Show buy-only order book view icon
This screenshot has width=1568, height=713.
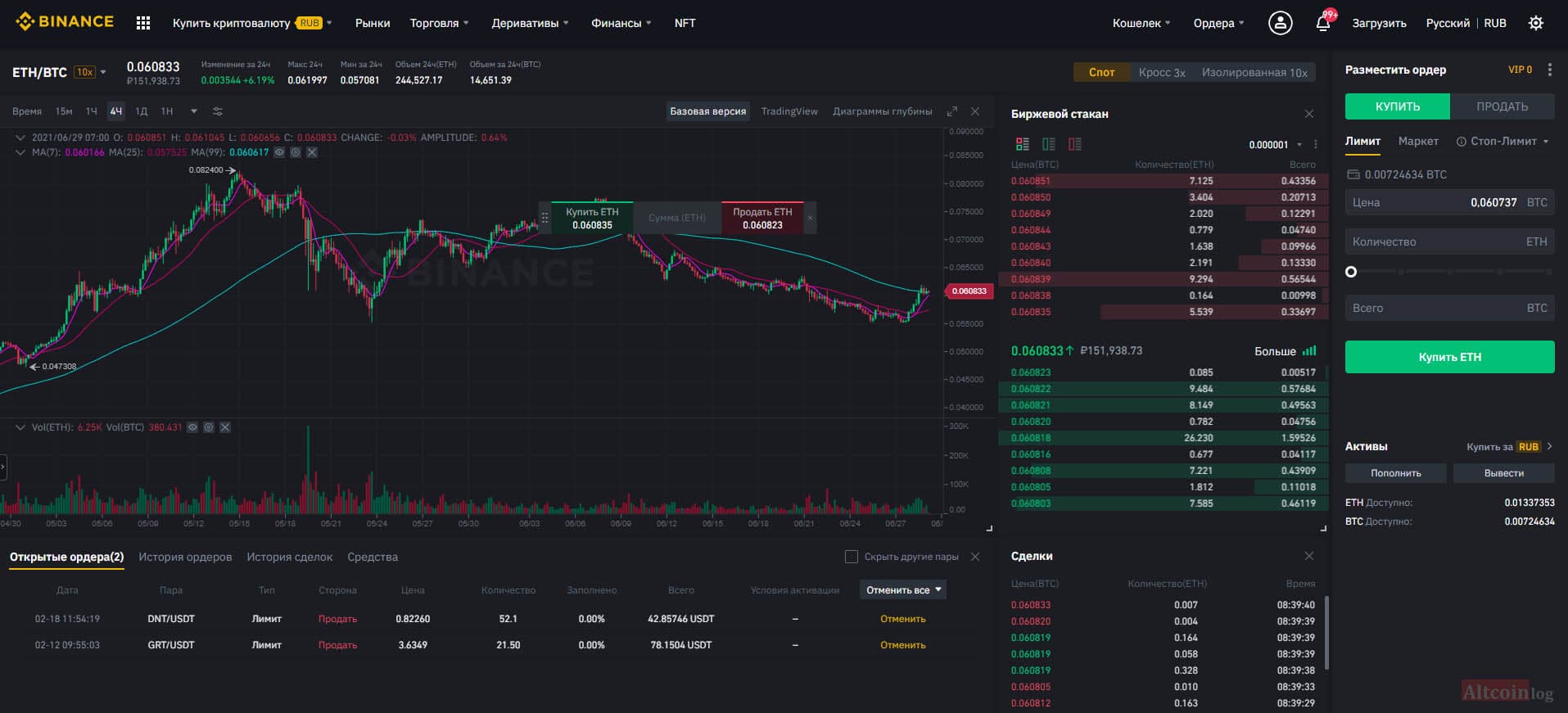tap(1049, 144)
